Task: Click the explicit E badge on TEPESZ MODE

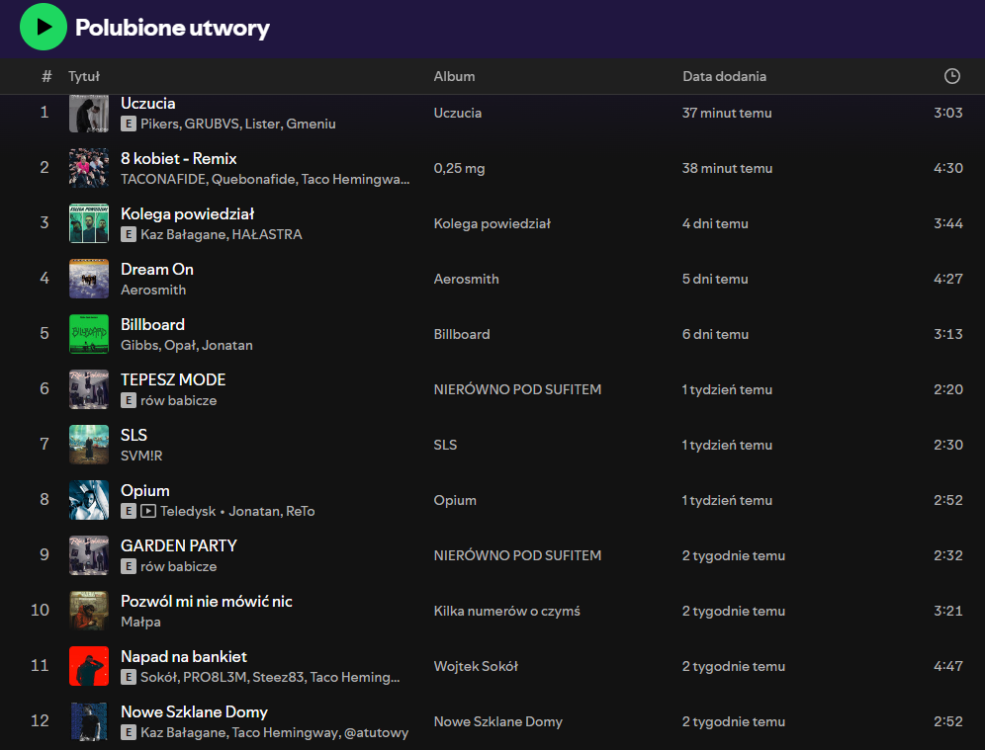Action: pyautogui.click(x=128, y=400)
